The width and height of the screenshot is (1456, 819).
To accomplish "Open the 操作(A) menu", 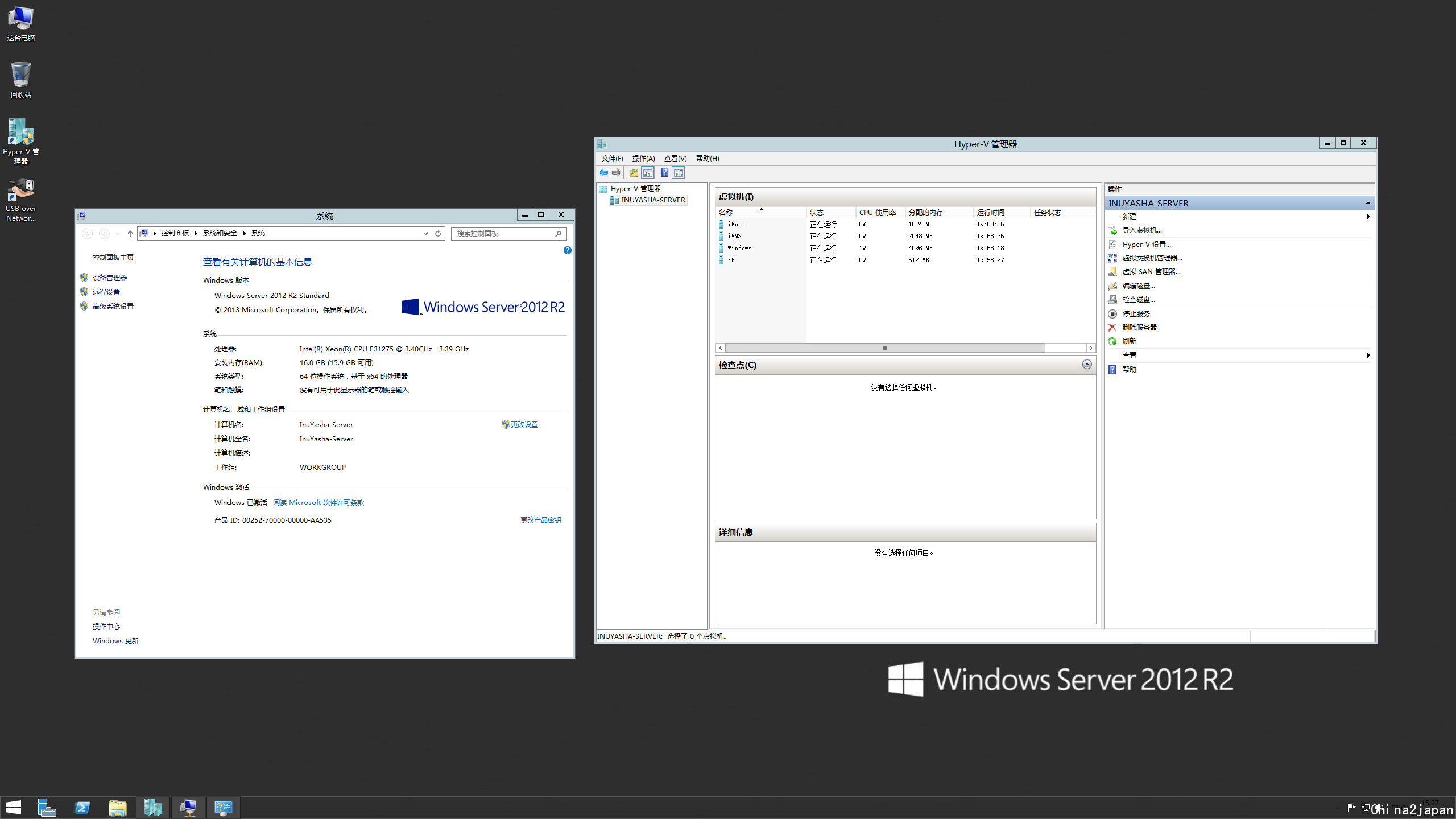I will coord(643,158).
